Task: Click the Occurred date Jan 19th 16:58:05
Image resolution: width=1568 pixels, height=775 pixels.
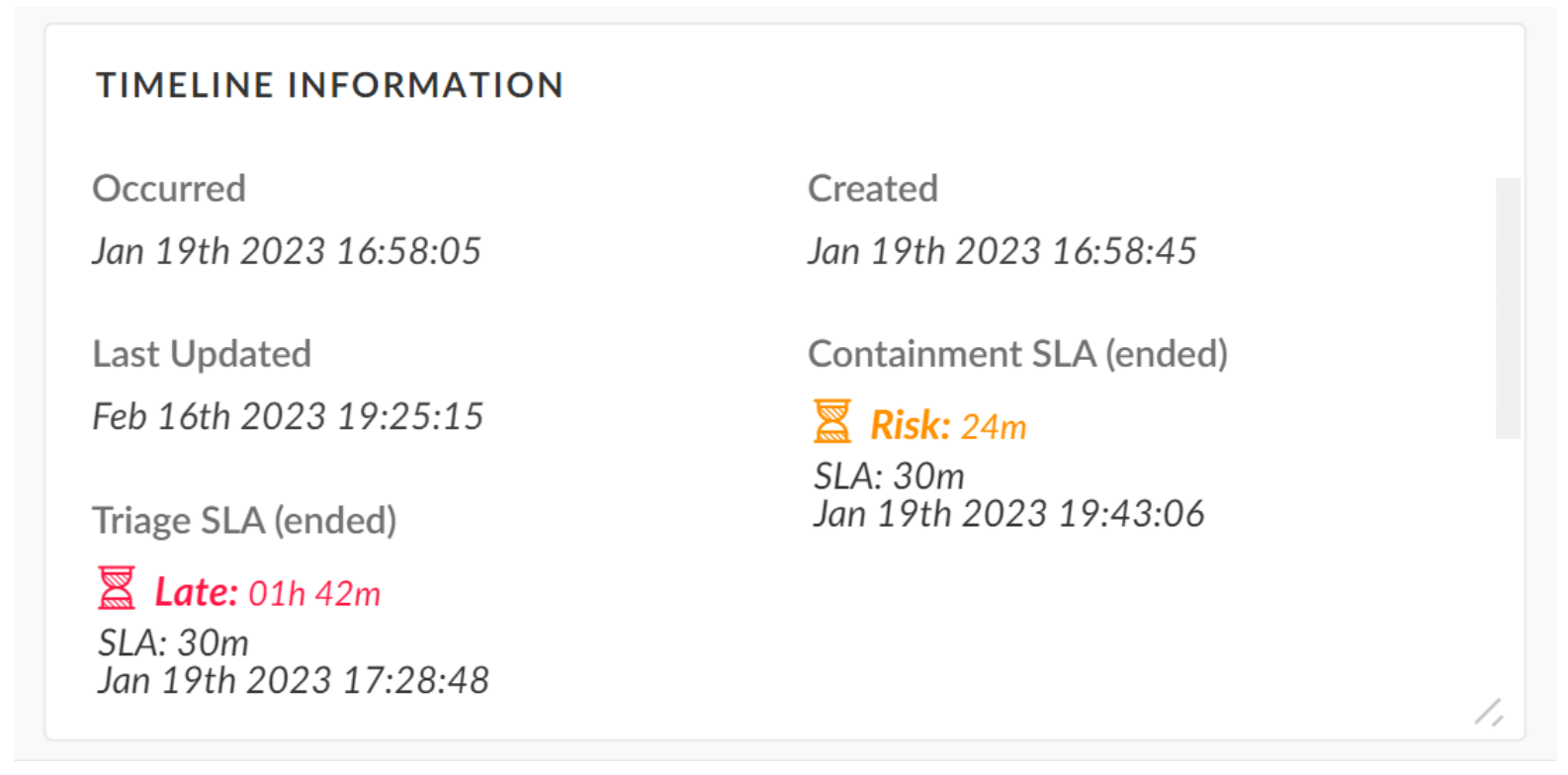Action: [287, 251]
